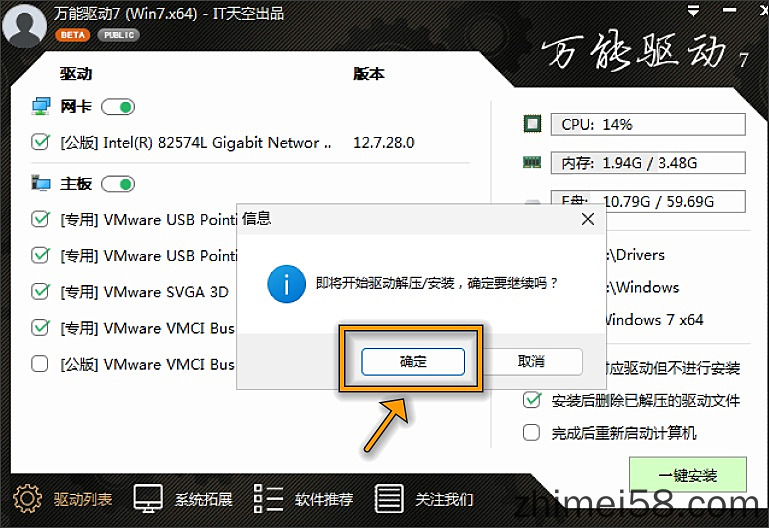Click the list icon for 软件推荐

pos(268,499)
